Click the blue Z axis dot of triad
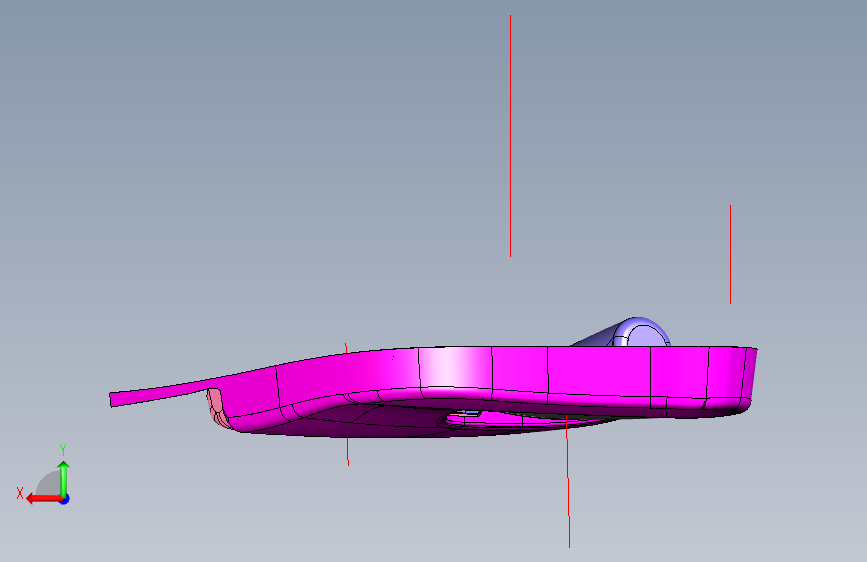The width and height of the screenshot is (867, 562). coord(65,499)
